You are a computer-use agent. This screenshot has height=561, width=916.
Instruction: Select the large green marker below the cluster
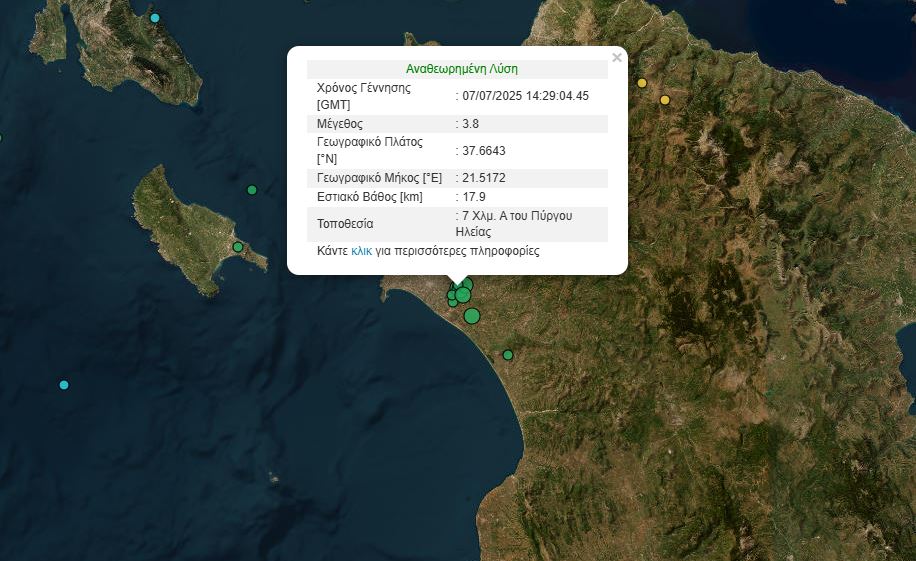pyautogui.click(x=472, y=316)
